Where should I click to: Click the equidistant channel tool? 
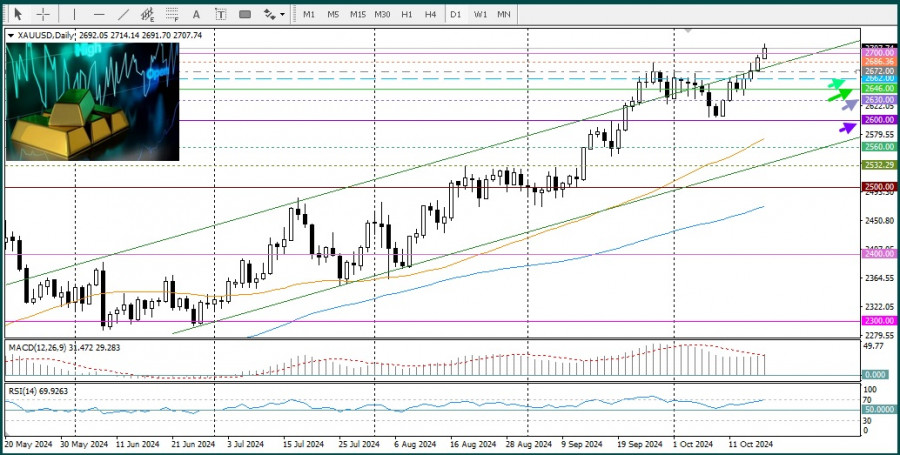[148, 14]
